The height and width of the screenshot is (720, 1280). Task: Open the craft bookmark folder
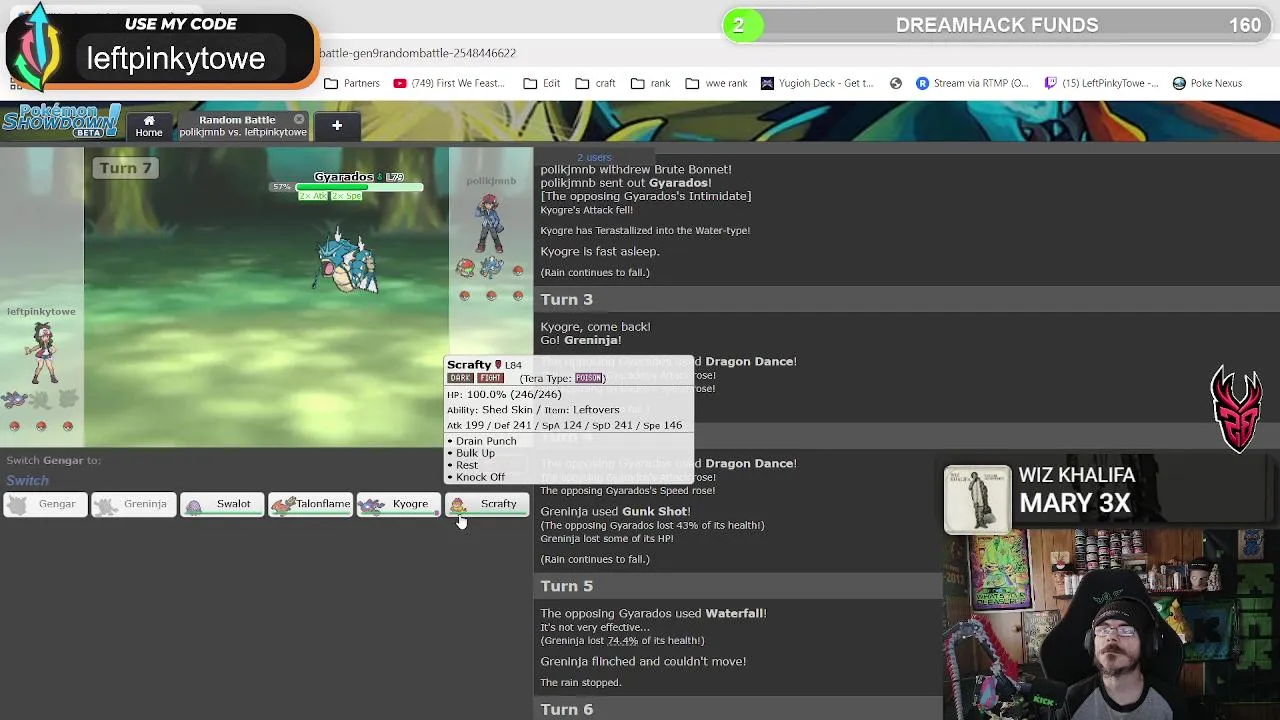click(596, 83)
